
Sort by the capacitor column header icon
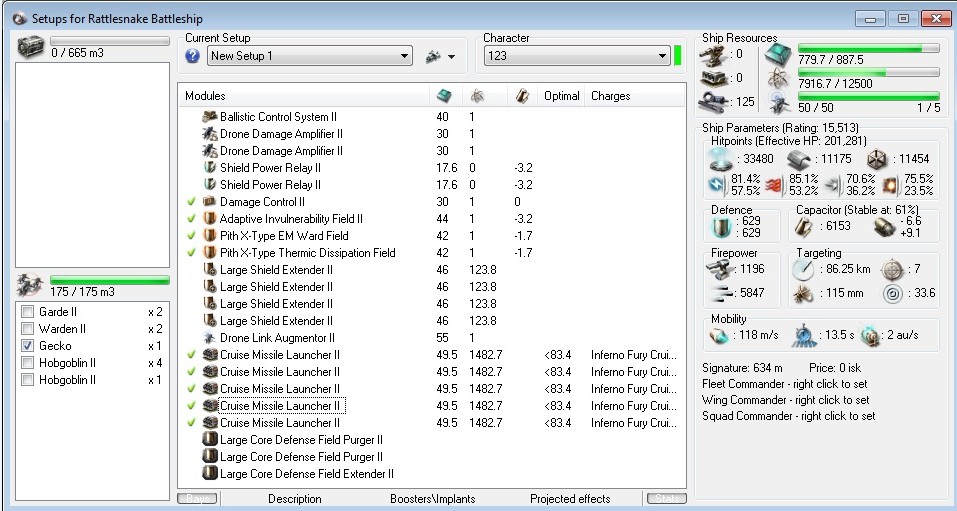[522, 96]
